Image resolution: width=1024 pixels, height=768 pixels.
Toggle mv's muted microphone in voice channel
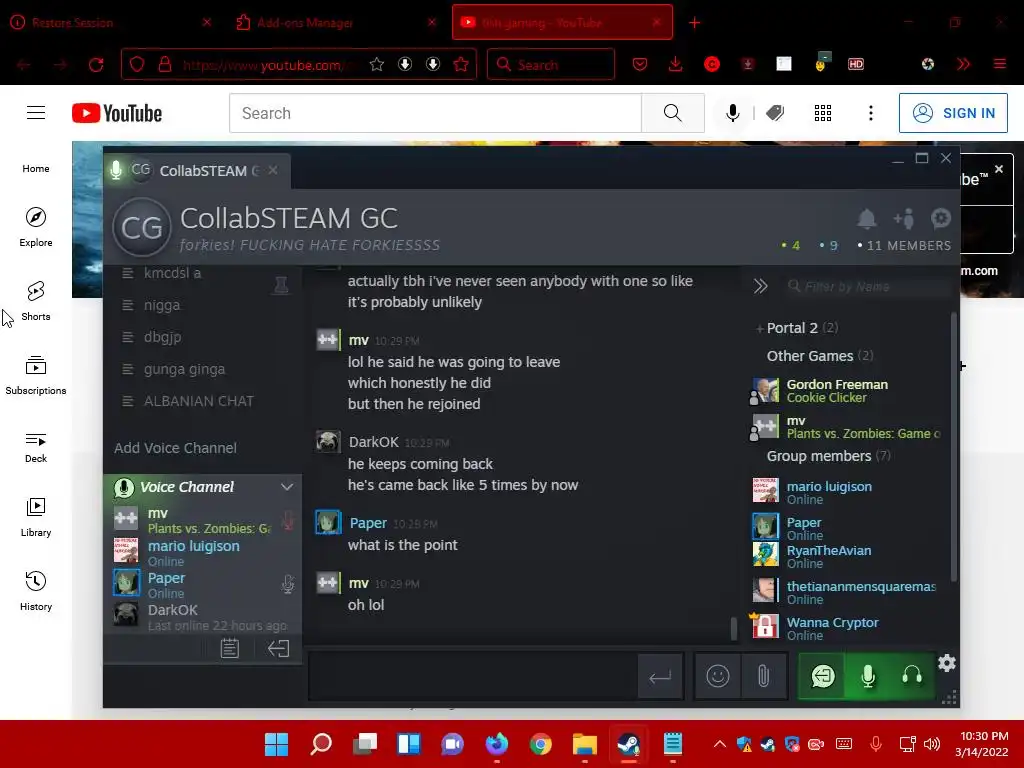[x=287, y=520]
